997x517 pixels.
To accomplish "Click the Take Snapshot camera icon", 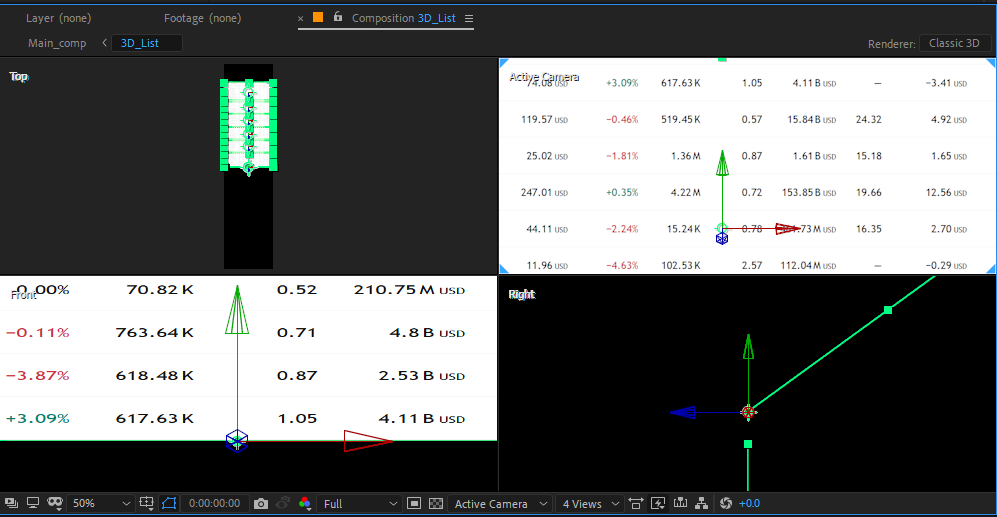I will (261, 504).
